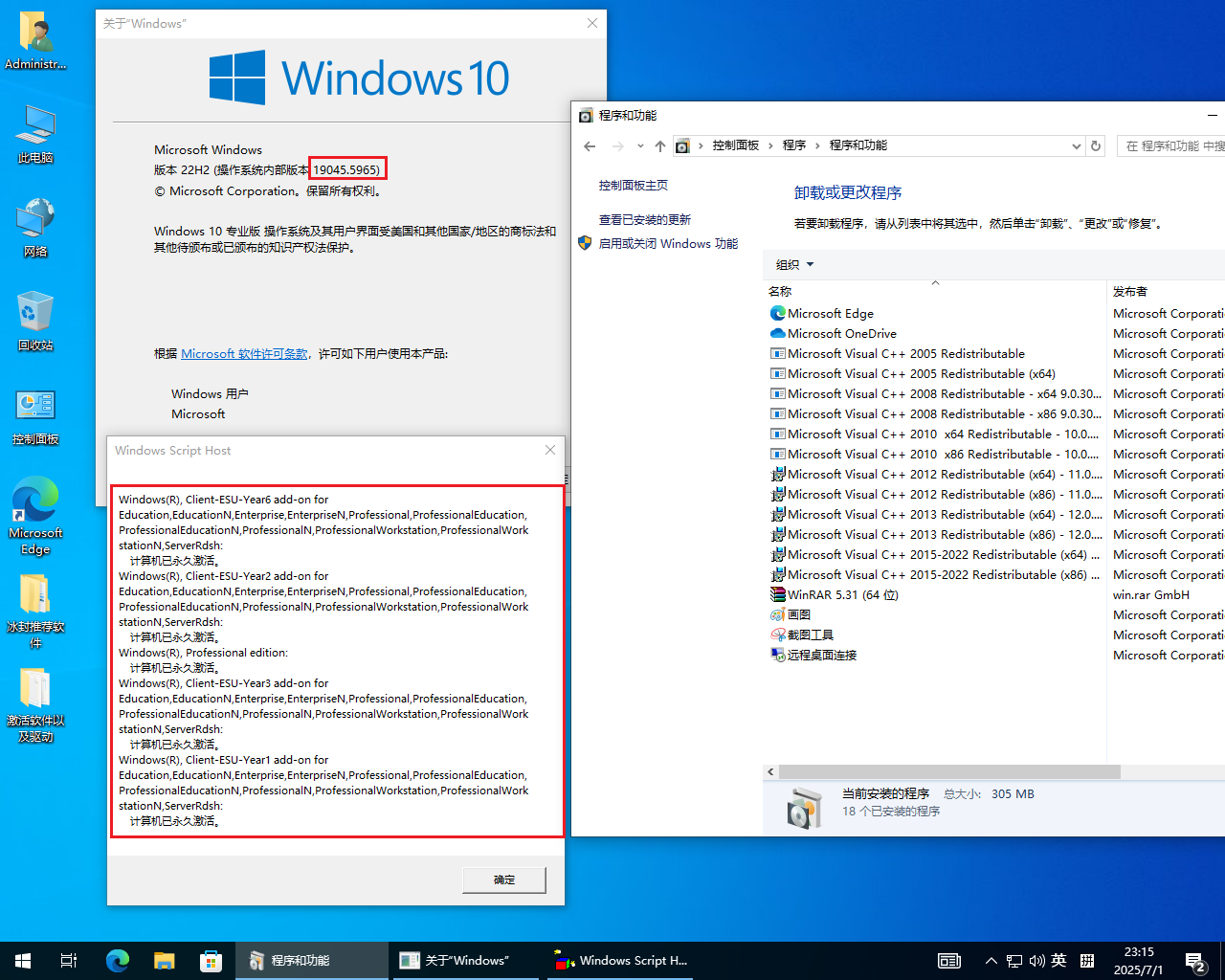This screenshot has height=980, width=1225.
Task: Click the 程序和功能 breadcrumb segment
Action: click(858, 145)
